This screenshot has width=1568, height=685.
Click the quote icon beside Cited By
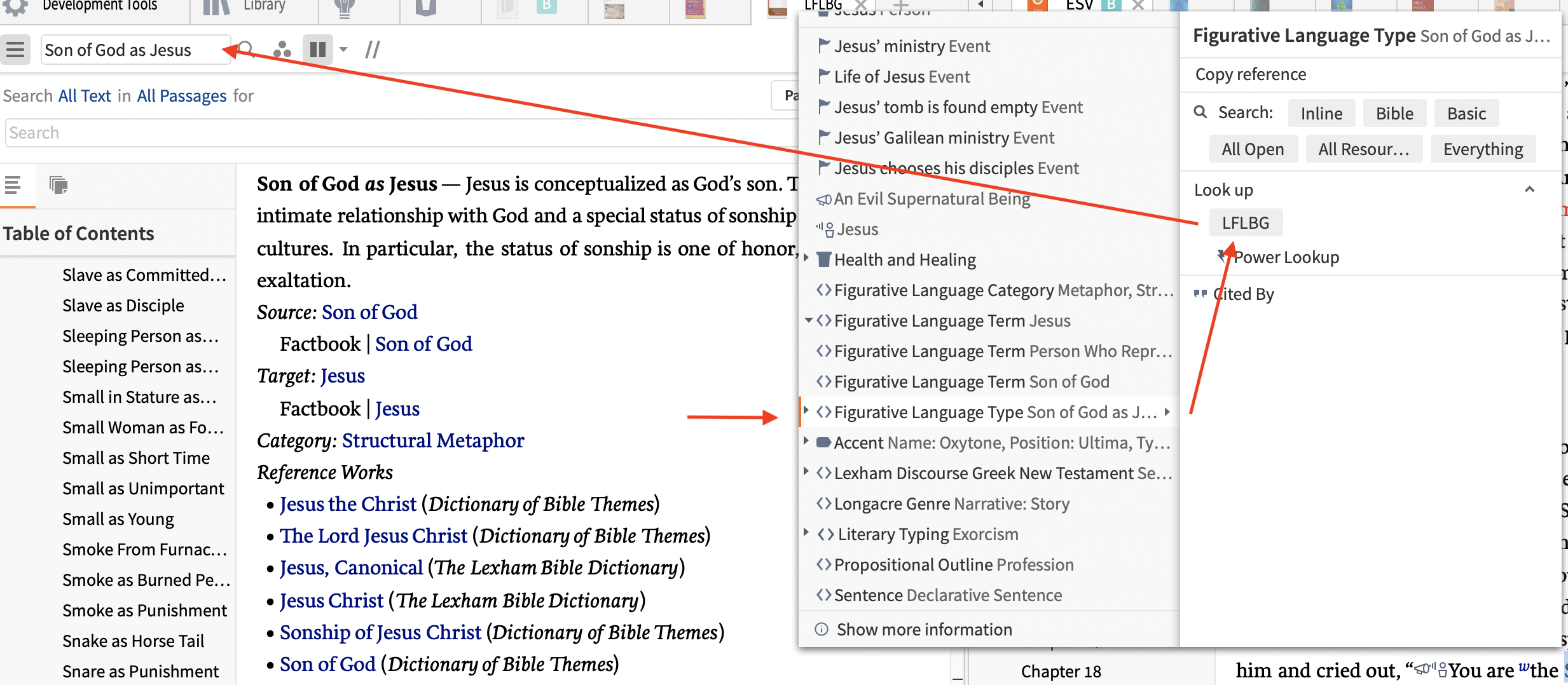click(x=1200, y=294)
